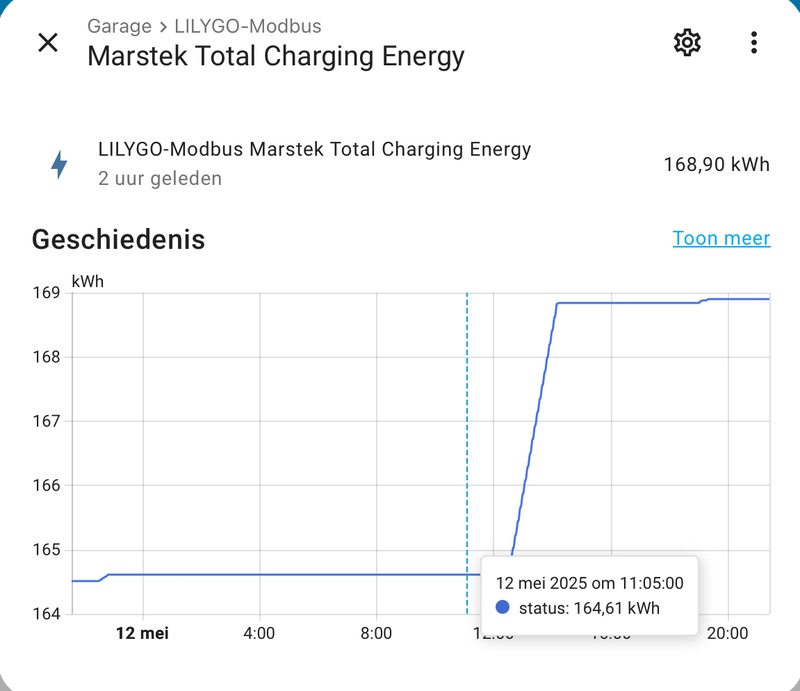This screenshot has width=800, height=691.
Task: Click the "12 mei" x-axis label
Action: (143, 633)
